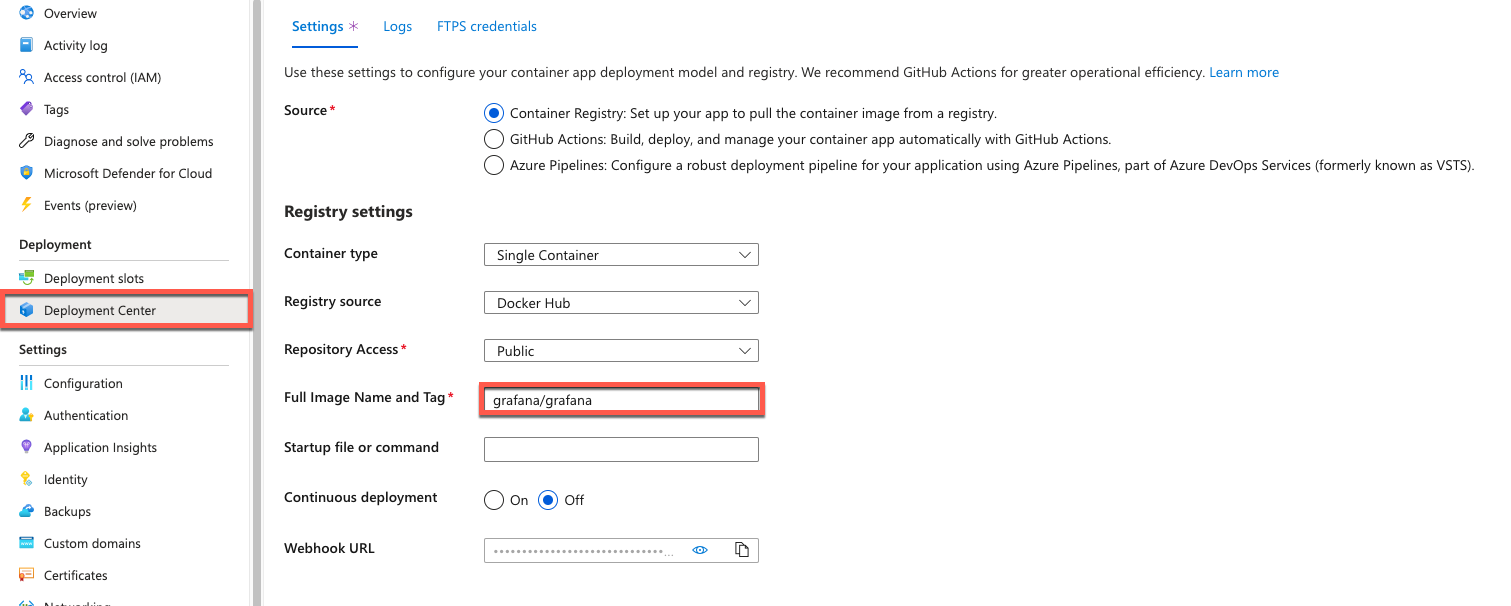This screenshot has height=606, width=1511.
Task: Set Continuous deployment to Off
Action: [x=548, y=500]
